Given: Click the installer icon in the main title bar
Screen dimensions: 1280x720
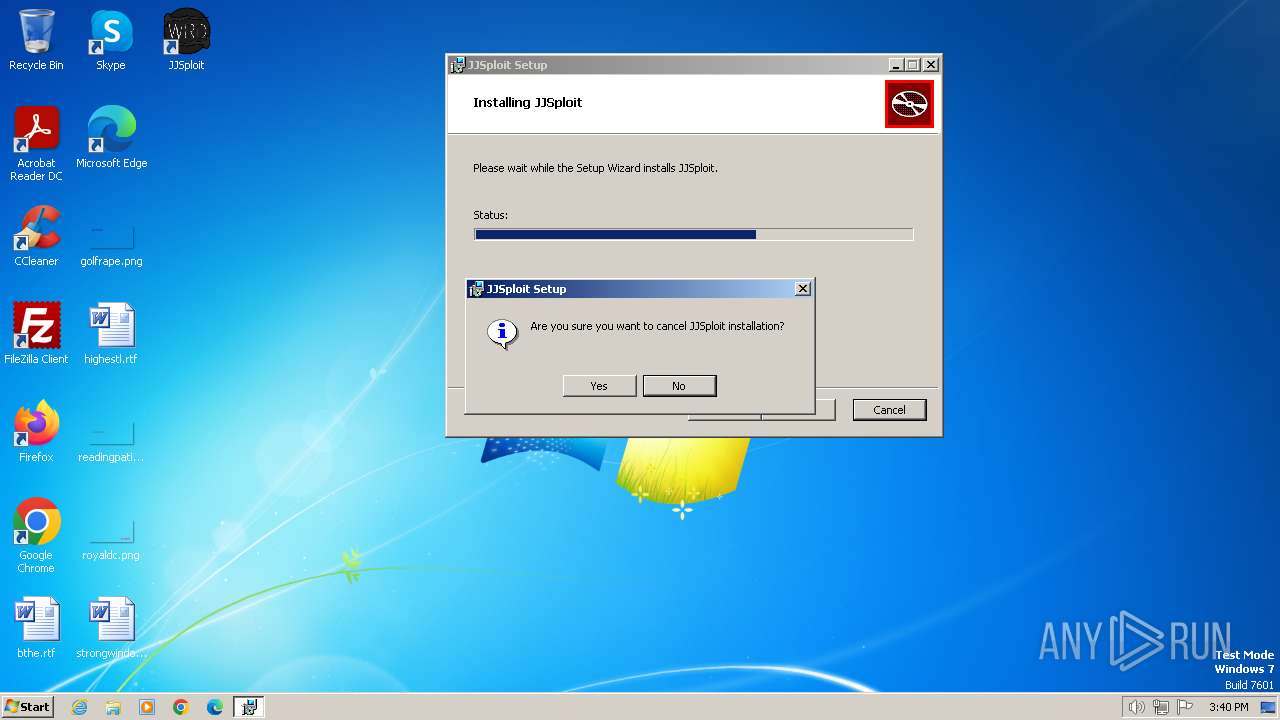Looking at the screenshot, I should point(458,65).
